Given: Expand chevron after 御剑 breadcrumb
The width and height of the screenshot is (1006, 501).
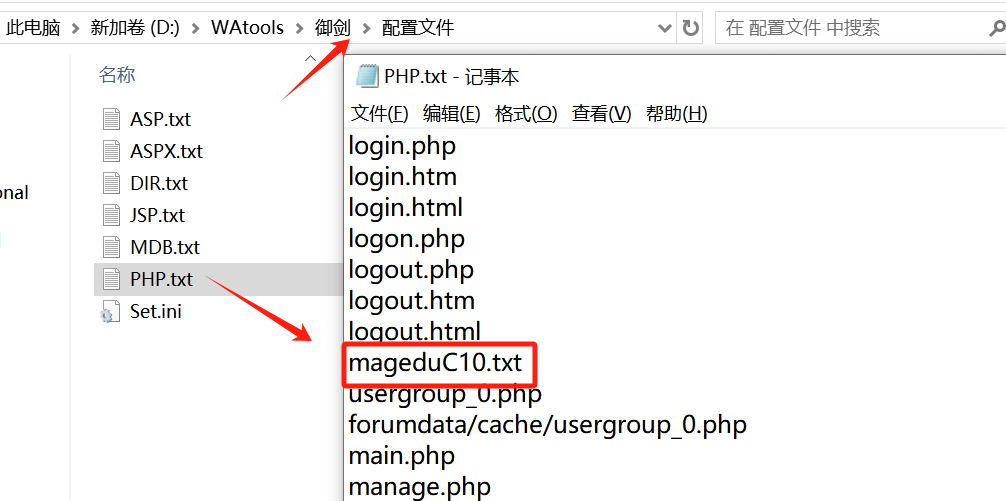Looking at the screenshot, I should (366, 28).
